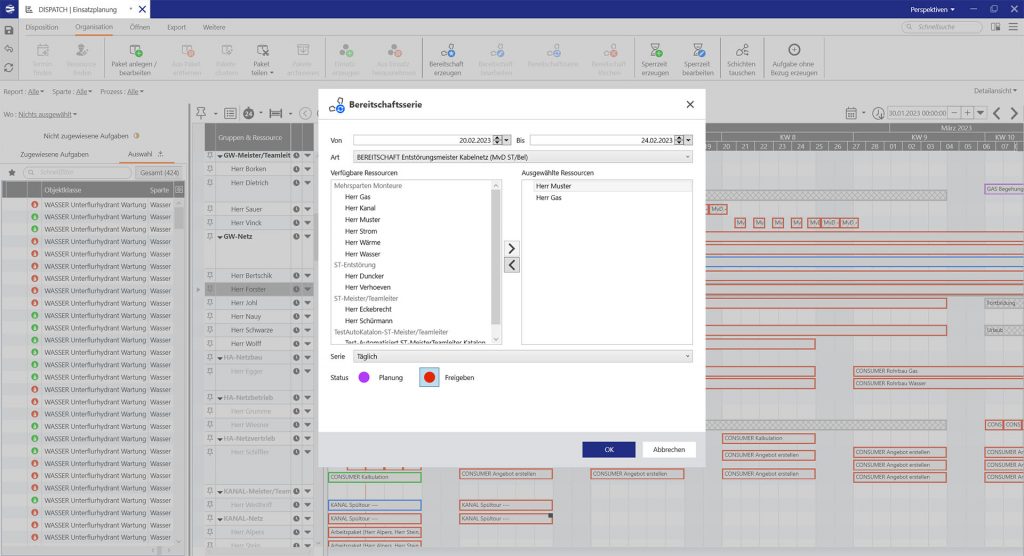Pin the Herr Borken resource row
Viewport: 1024px width, 556px height.
tap(210, 169)
